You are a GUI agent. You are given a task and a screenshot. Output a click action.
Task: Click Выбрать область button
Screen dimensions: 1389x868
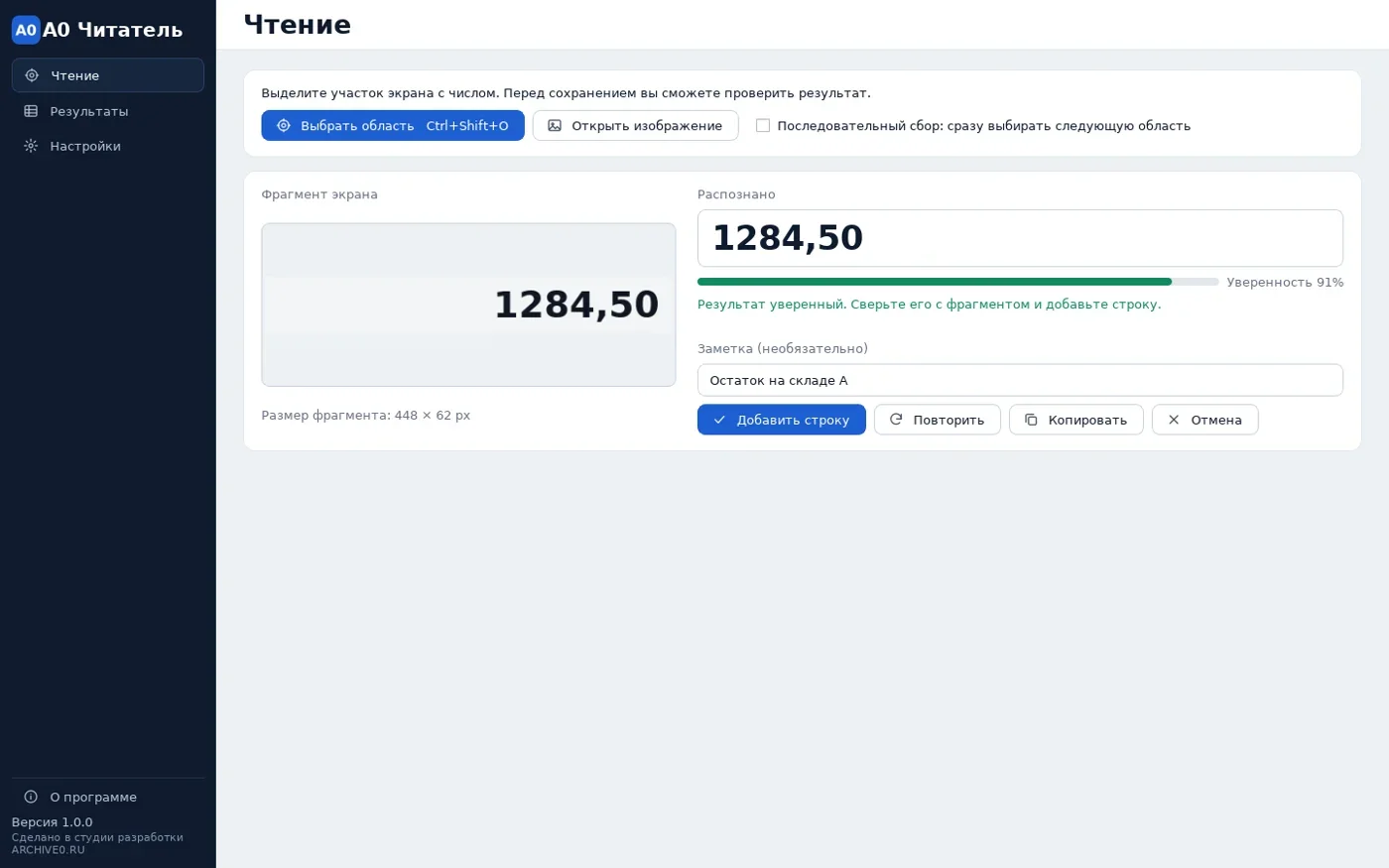click(393, 126)
